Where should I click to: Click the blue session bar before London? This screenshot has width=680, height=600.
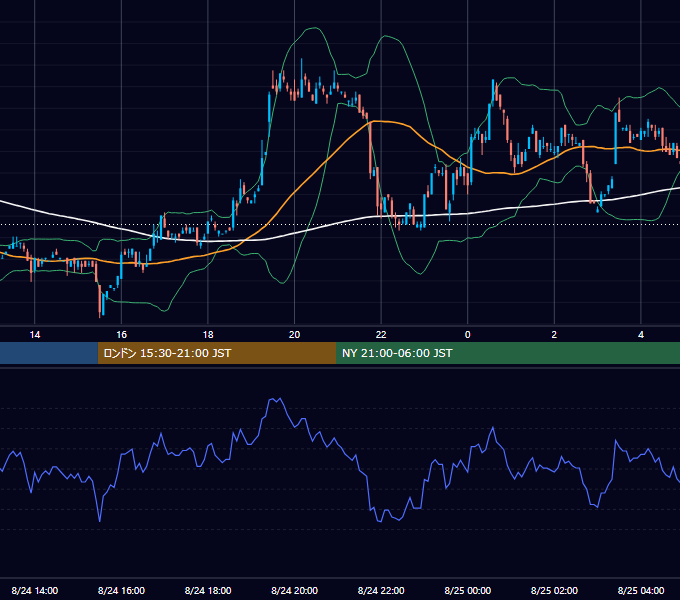[49, 353]
